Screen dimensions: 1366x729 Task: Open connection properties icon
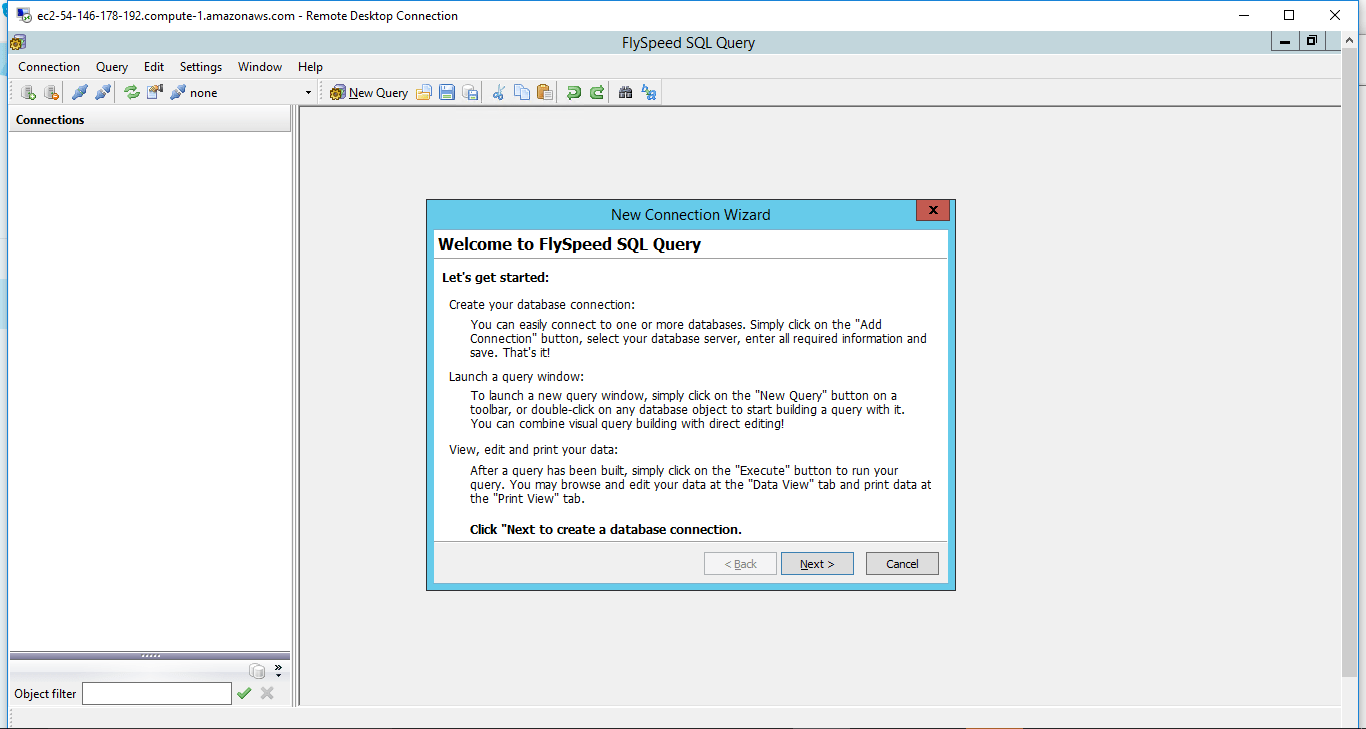(154, 92)
